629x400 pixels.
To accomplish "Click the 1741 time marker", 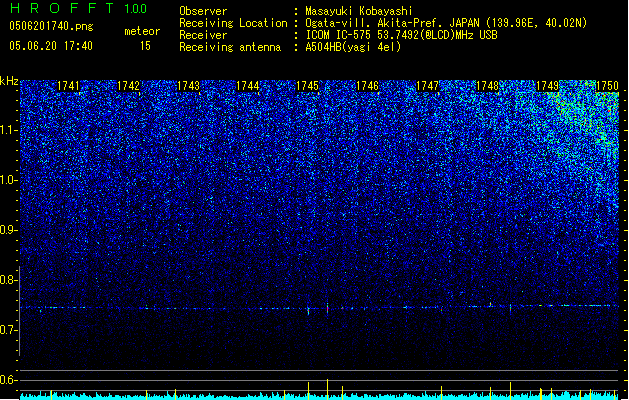I will [x=69, y=86].
